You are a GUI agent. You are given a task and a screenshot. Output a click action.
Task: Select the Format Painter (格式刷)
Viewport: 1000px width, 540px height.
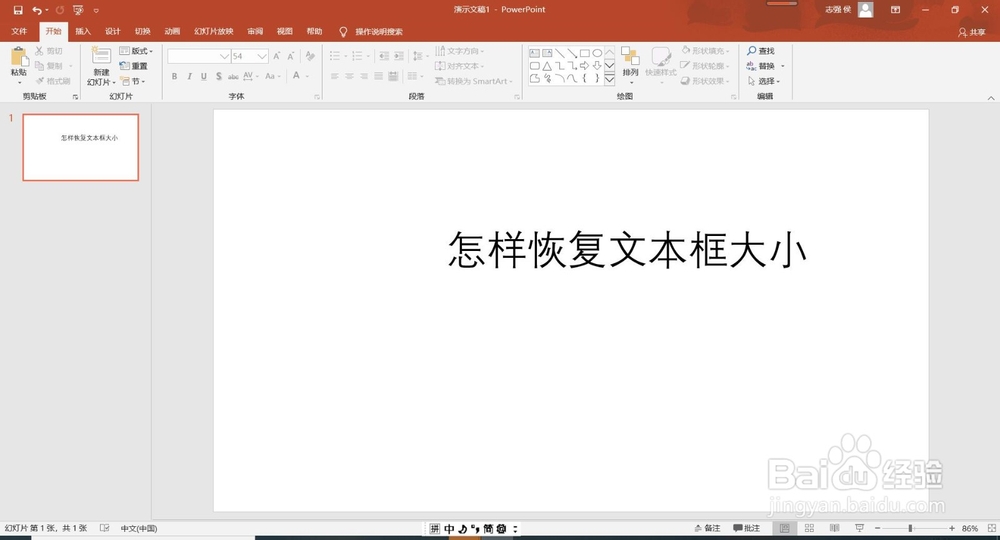click(x=53, y=81)
